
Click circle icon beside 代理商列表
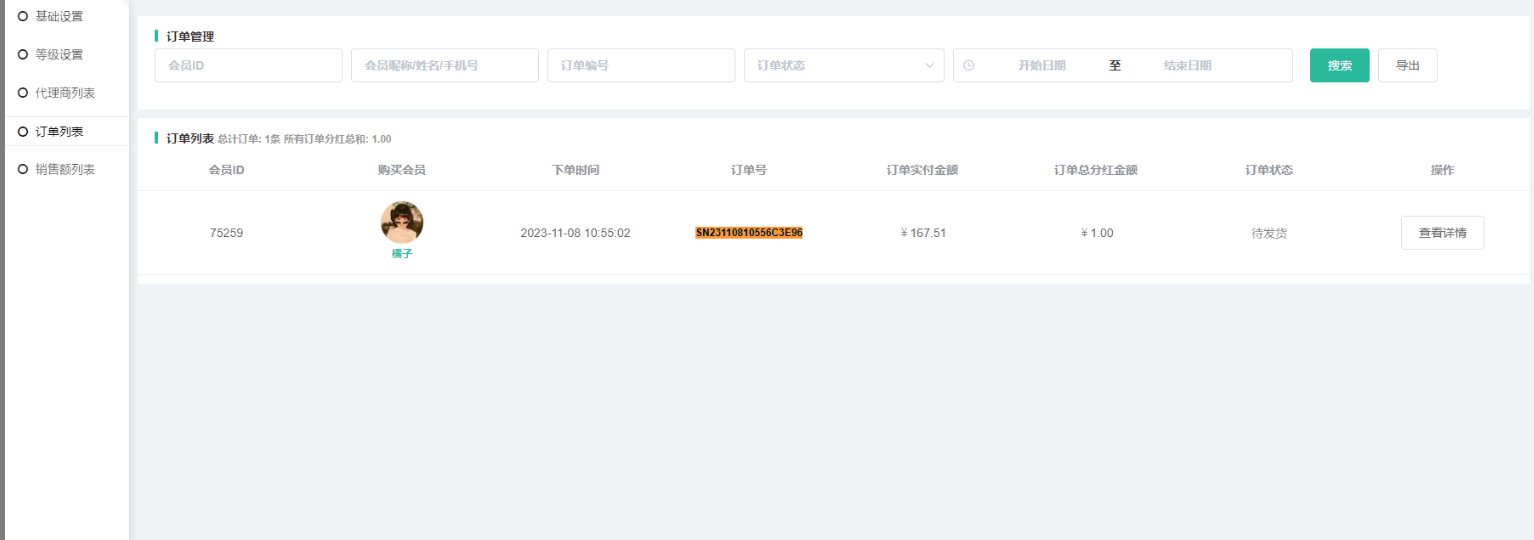point(23,93)
